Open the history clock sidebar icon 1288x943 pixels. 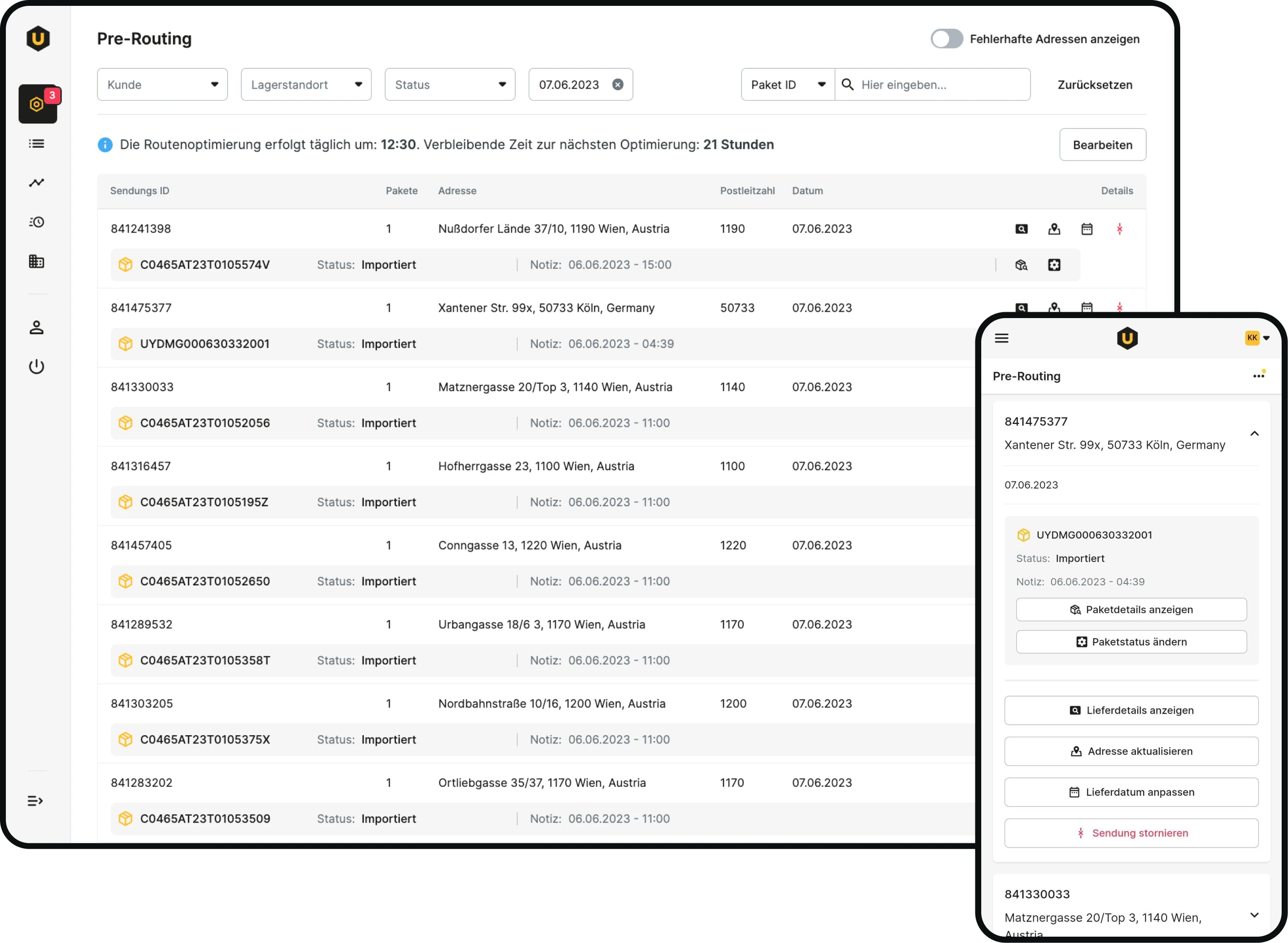click(37, 222)
